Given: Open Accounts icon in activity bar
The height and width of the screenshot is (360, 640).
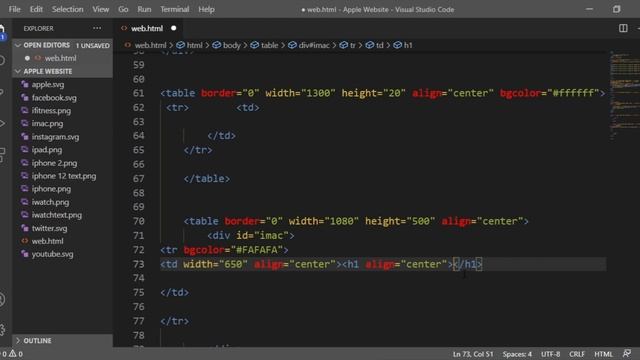Looking at the screenshot, I should pyautogui.click(x=2, y=299).
